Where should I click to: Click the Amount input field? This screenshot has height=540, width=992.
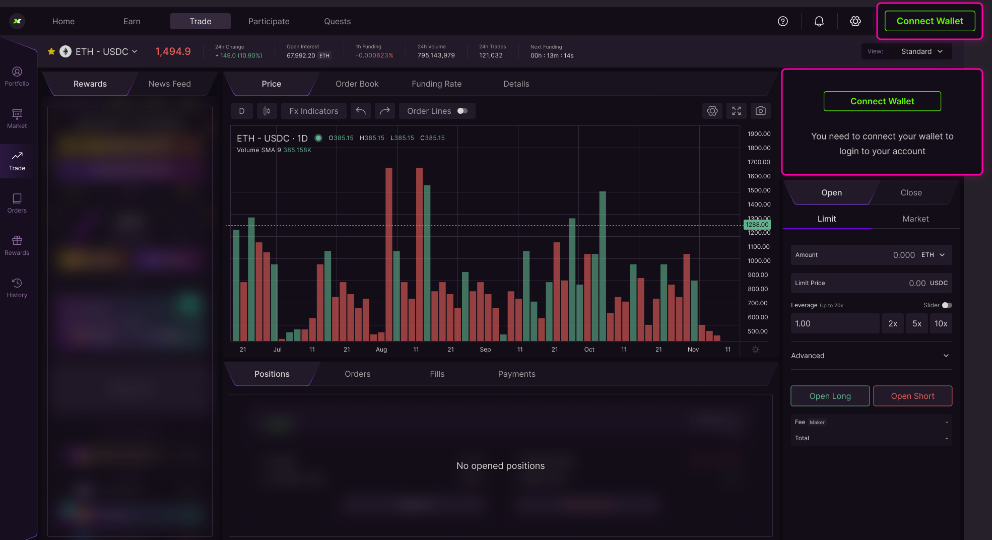point(871,255)
